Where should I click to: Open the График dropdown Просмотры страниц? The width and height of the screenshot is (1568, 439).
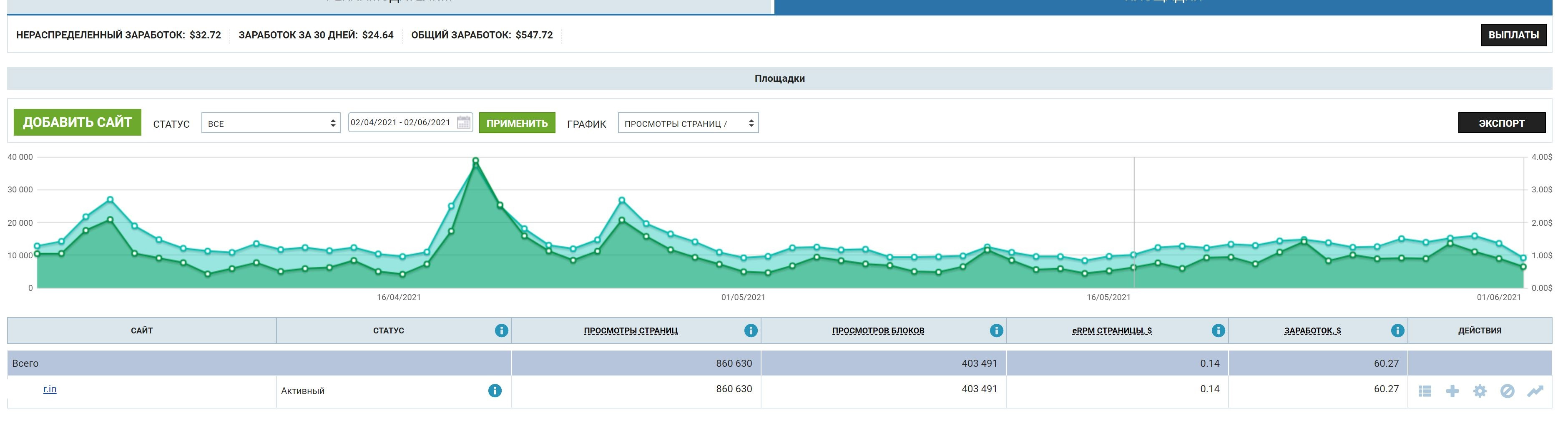[687, 124]
